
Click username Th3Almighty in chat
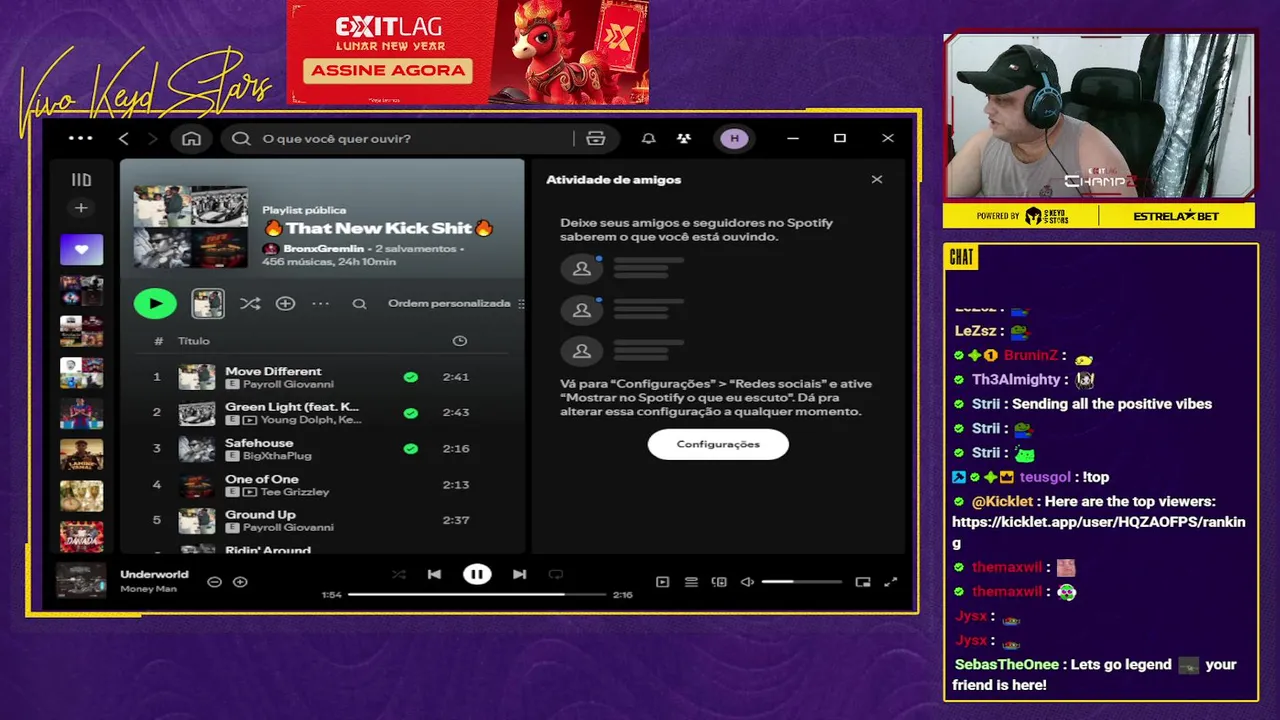click(1016, 380)
